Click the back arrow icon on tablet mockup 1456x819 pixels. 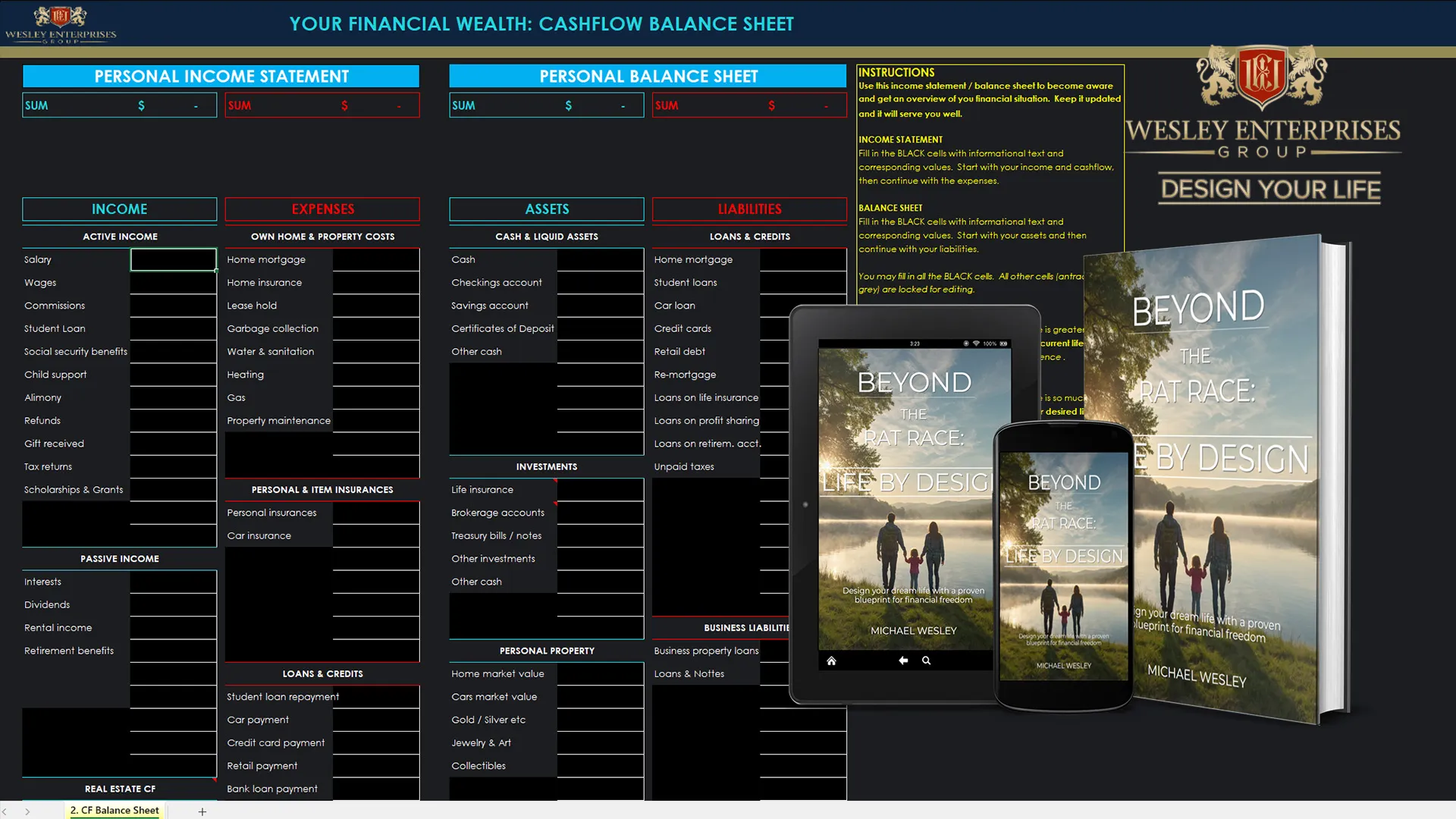coord(903,661)
